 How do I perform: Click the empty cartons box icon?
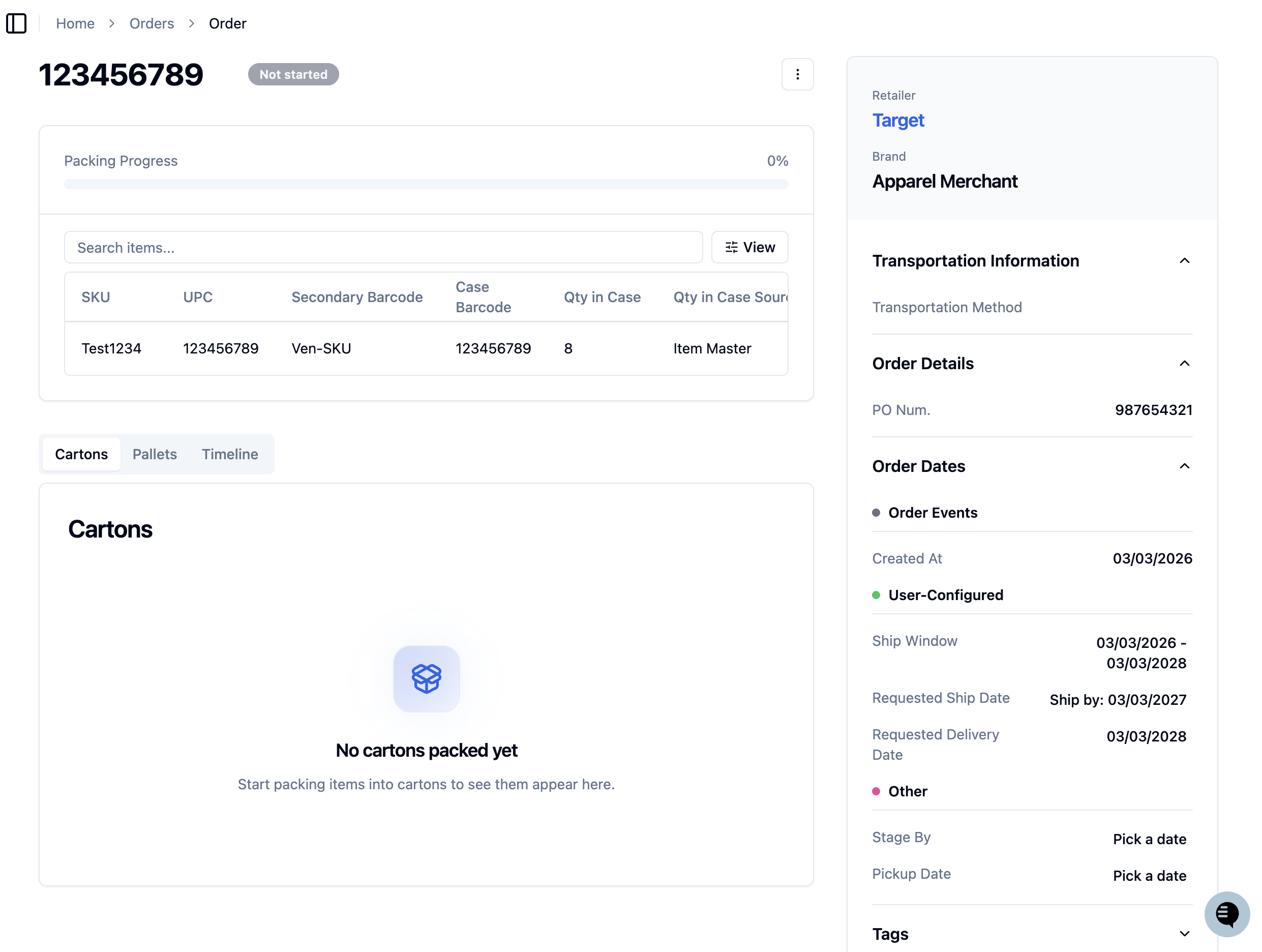[426, 678]
